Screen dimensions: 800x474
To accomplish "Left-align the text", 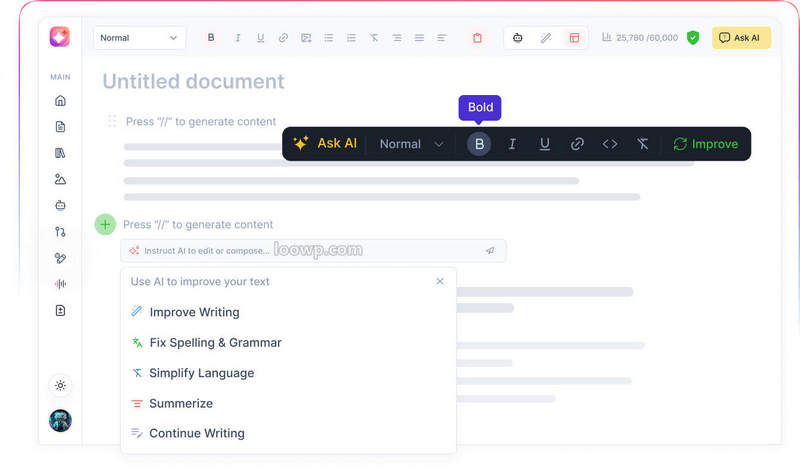I will click(442, 38).
